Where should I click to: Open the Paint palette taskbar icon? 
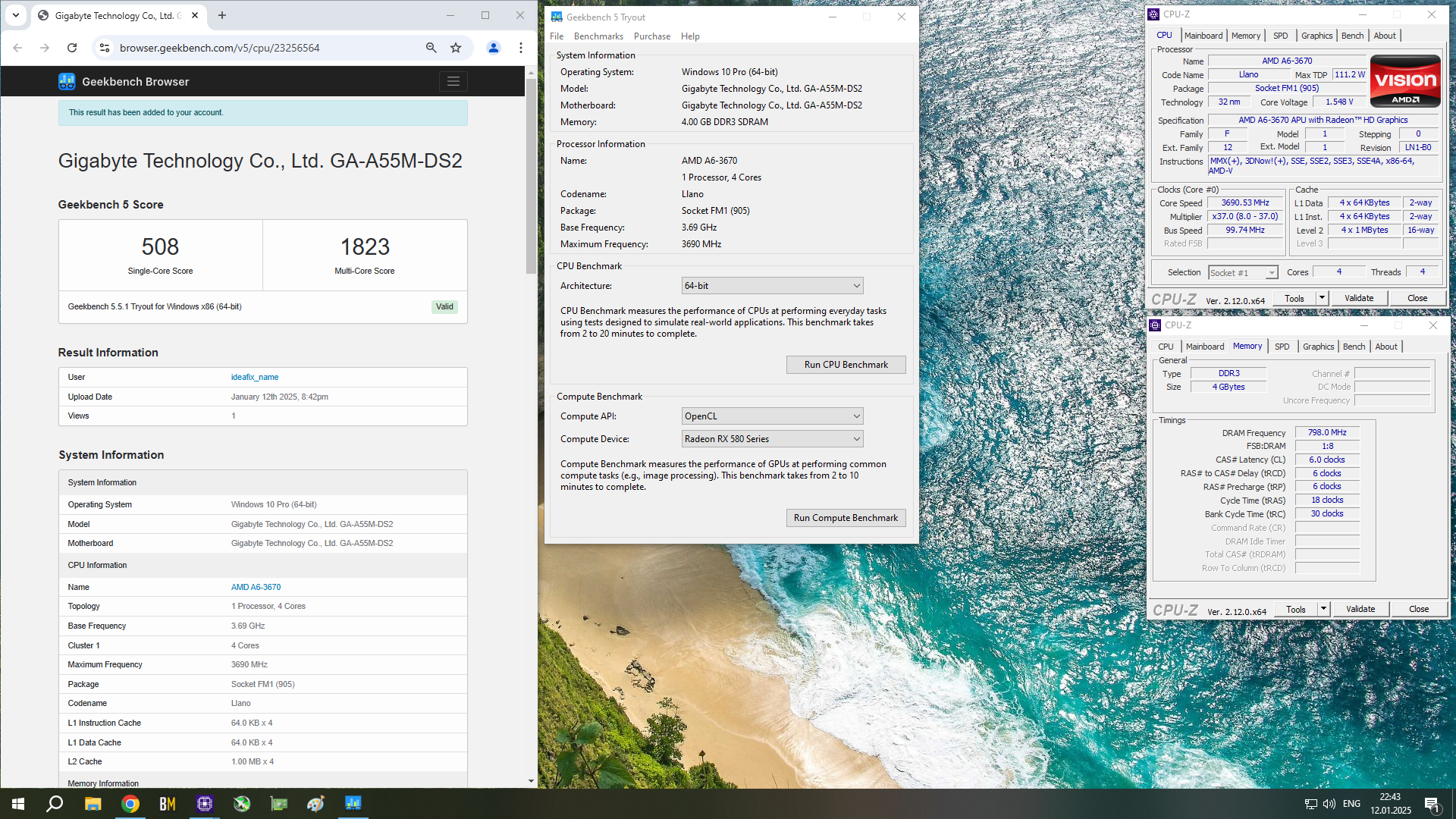(x=316, y=804)
